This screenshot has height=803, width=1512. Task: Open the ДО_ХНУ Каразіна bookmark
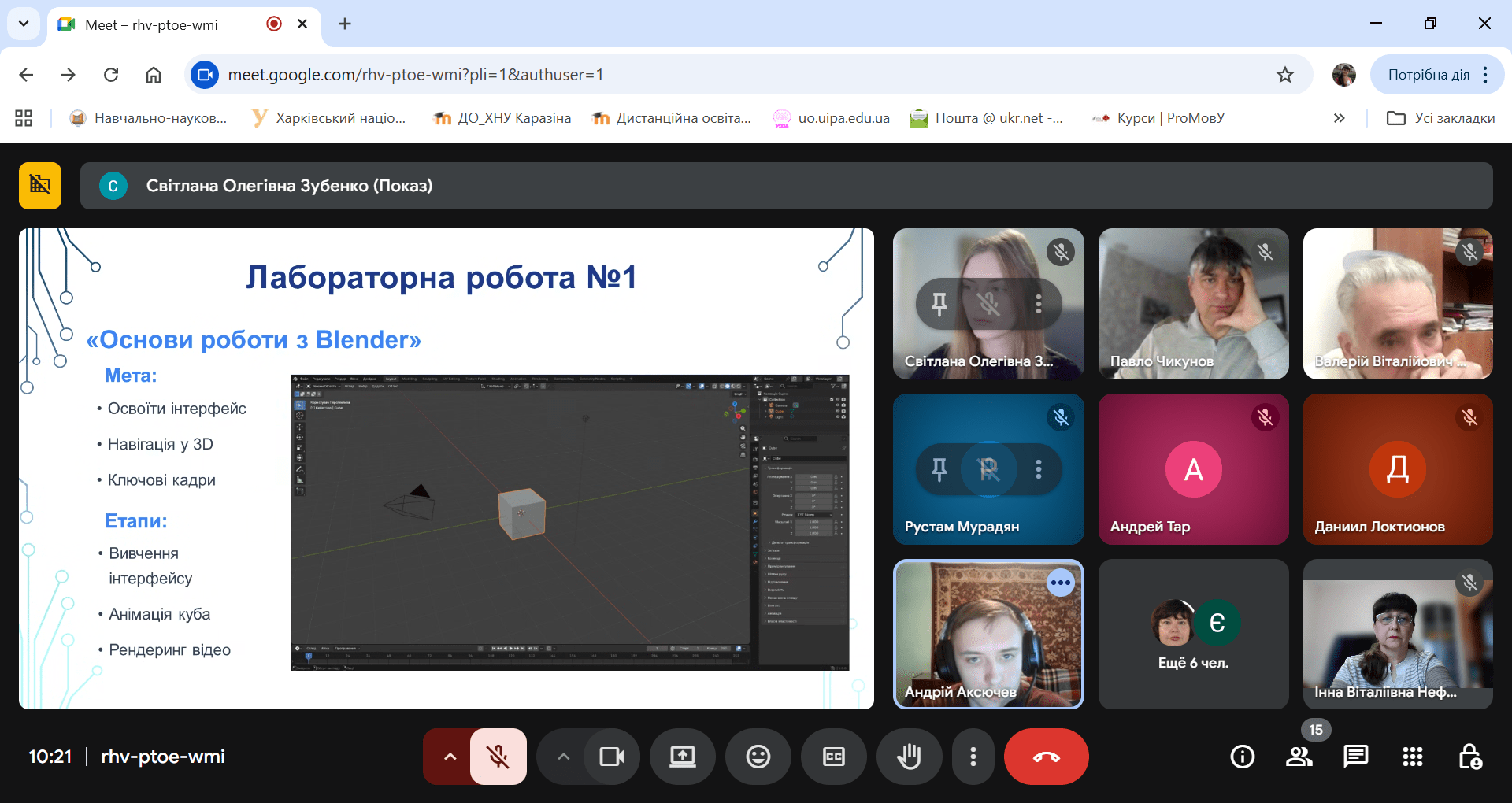pyautogui.click(x=502, y=118)
